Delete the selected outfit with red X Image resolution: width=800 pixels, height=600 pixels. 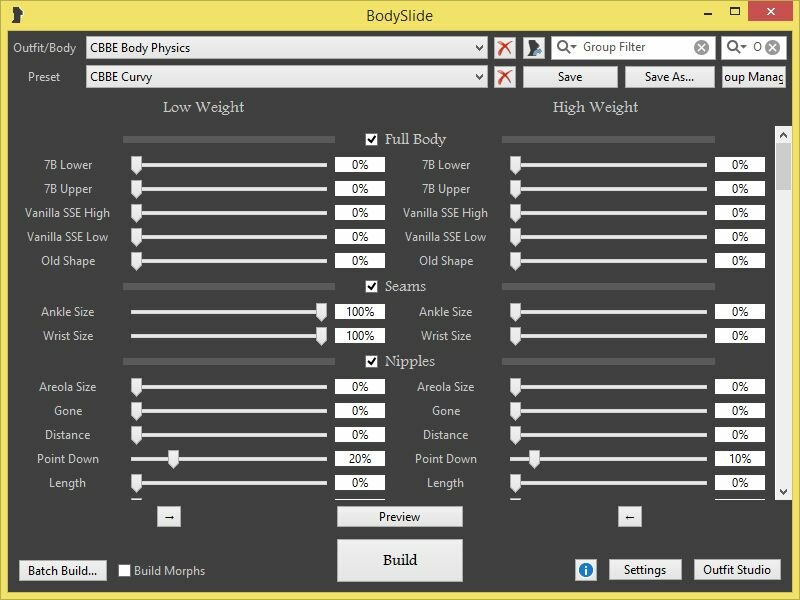point(505,48)
